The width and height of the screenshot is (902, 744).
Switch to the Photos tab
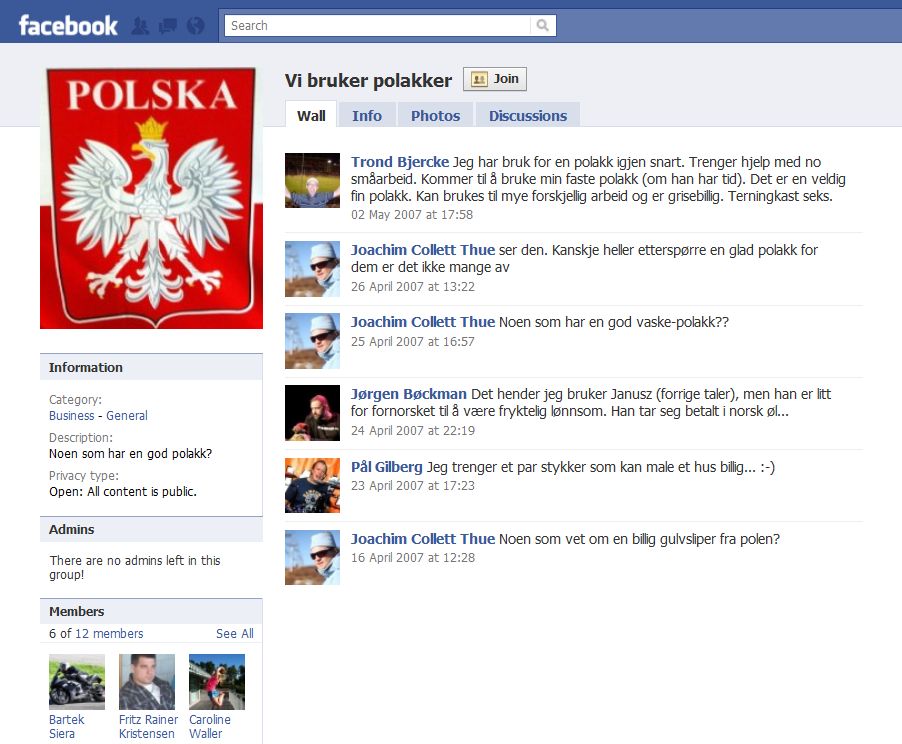[435, 116]
